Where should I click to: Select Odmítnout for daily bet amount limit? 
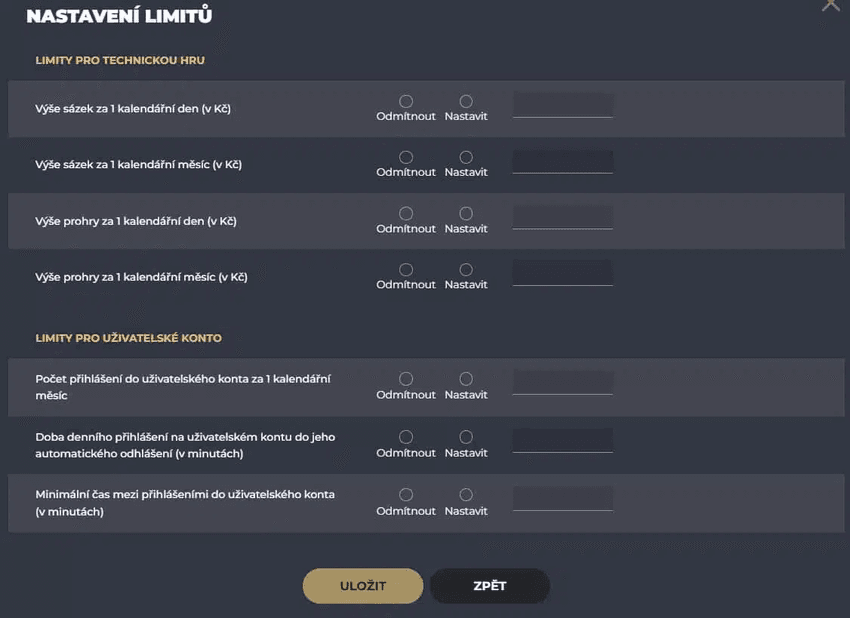point(406,100)
